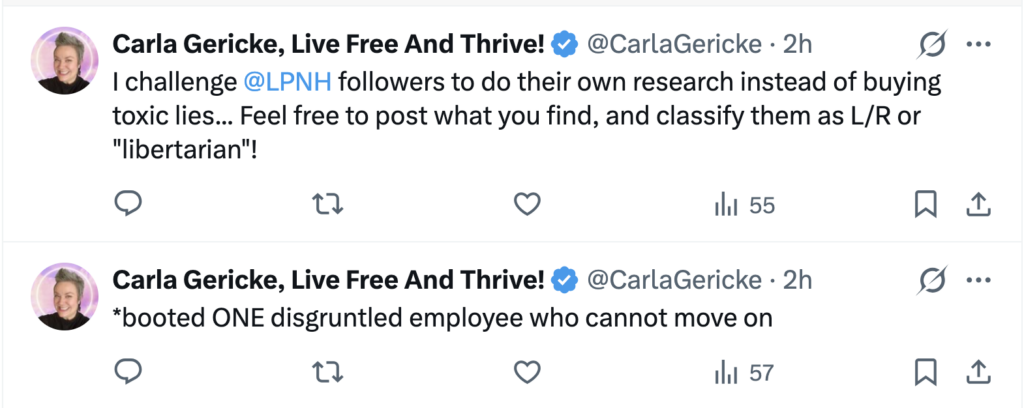Viewport: 1024px width, 408px height.
Task: Bookmark the disgruntled employee tweet
Action: [x=926, y=373]
